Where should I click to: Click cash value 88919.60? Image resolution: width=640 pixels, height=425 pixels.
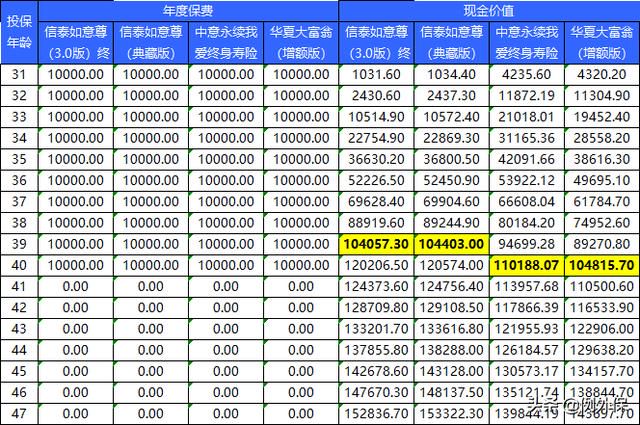coord(376,223)
